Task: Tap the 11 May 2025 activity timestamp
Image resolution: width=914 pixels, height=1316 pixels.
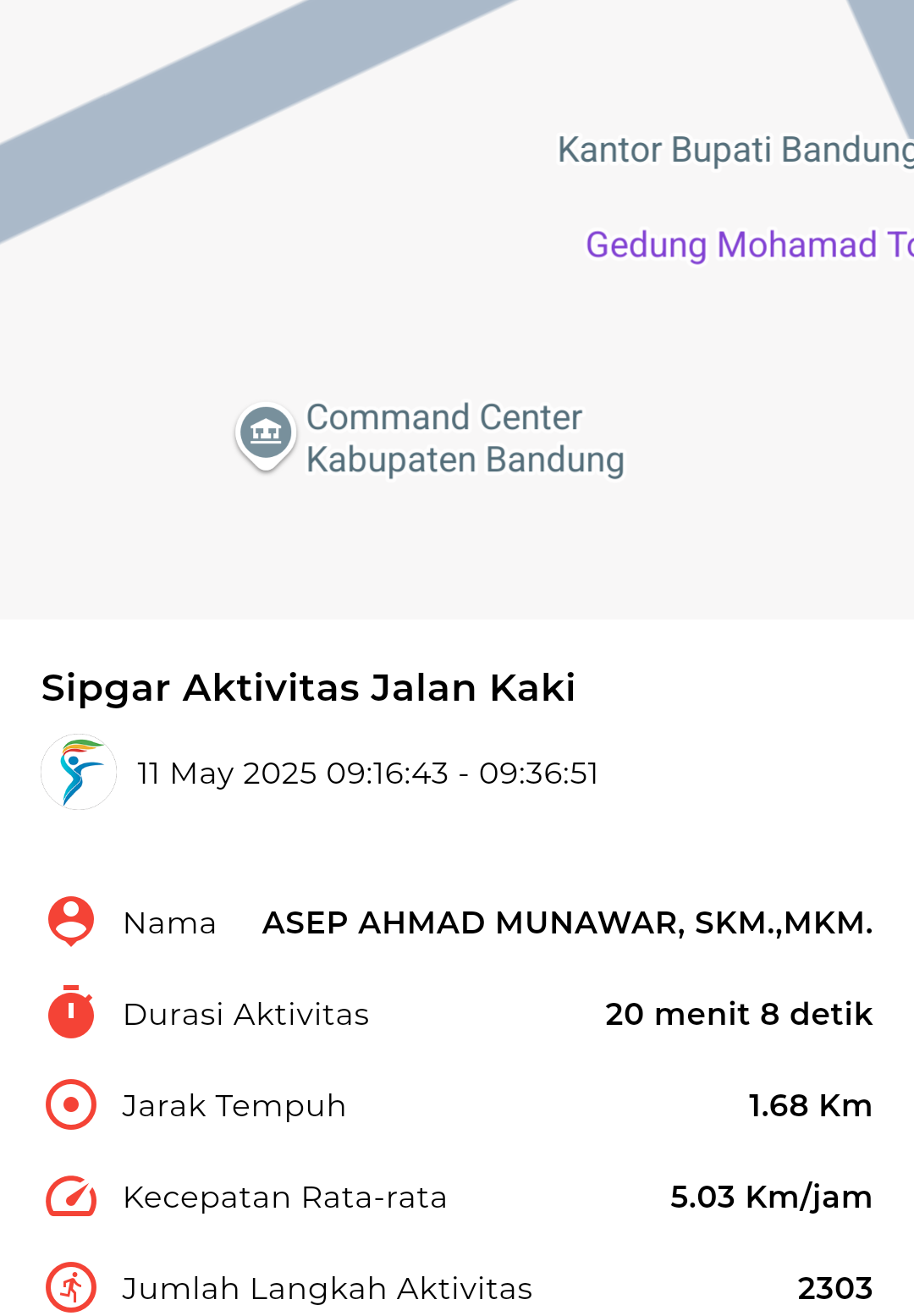Action: point(368,773)
